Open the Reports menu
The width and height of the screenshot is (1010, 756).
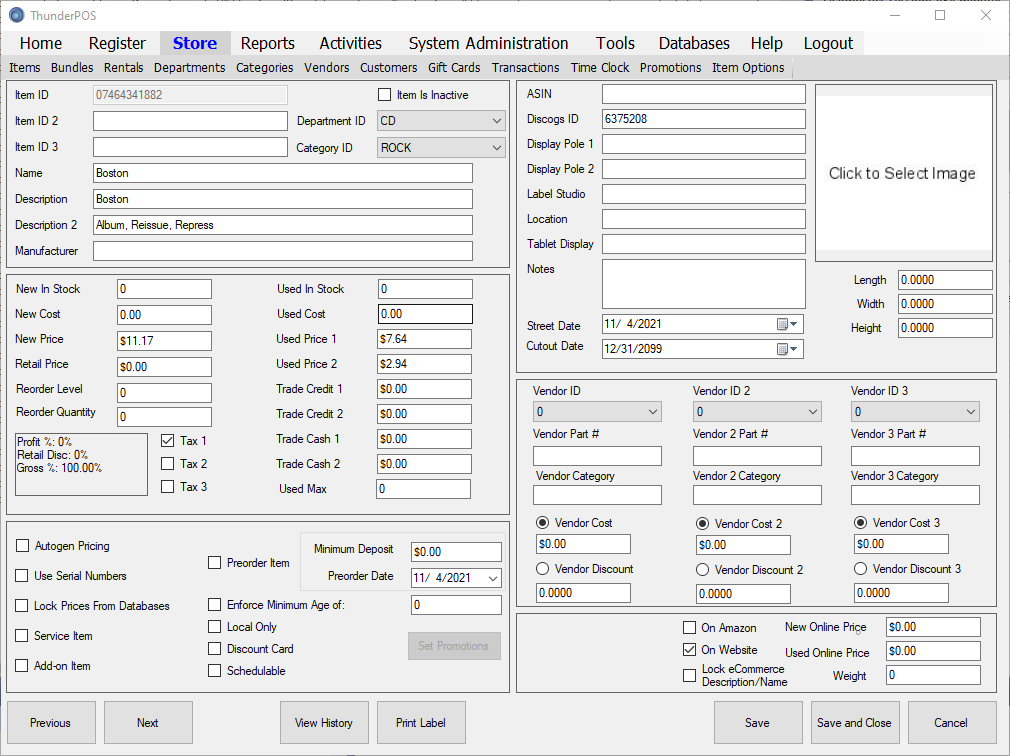pos(267,43)
